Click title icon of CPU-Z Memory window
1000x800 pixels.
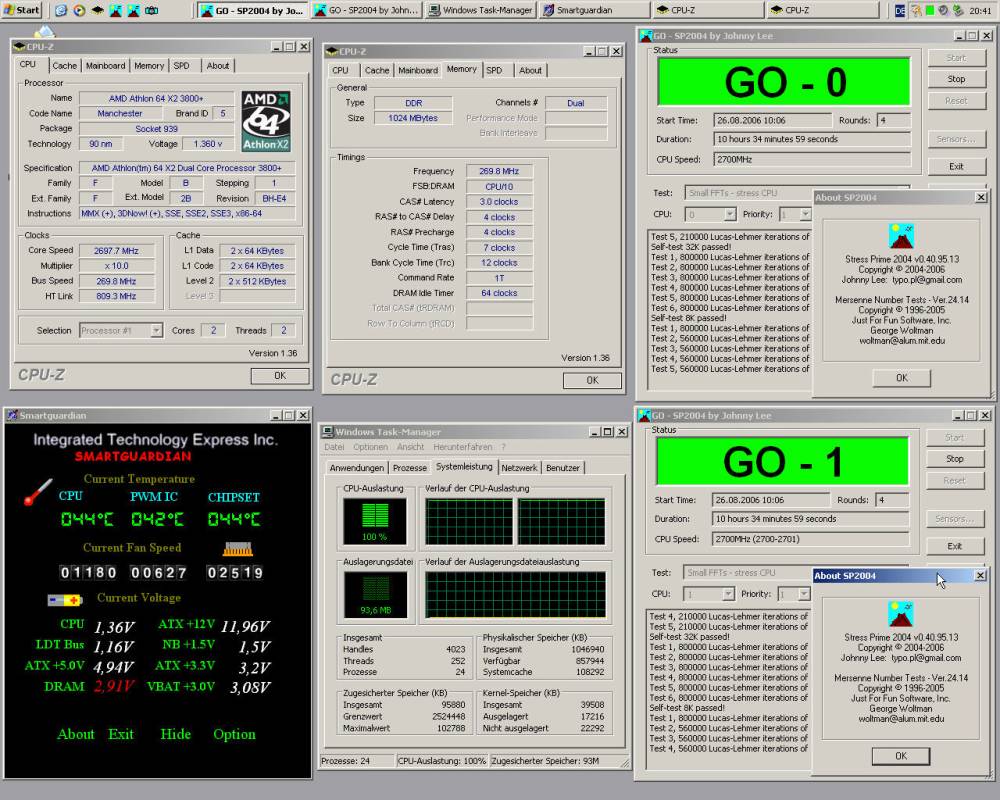tap(332, 51)
